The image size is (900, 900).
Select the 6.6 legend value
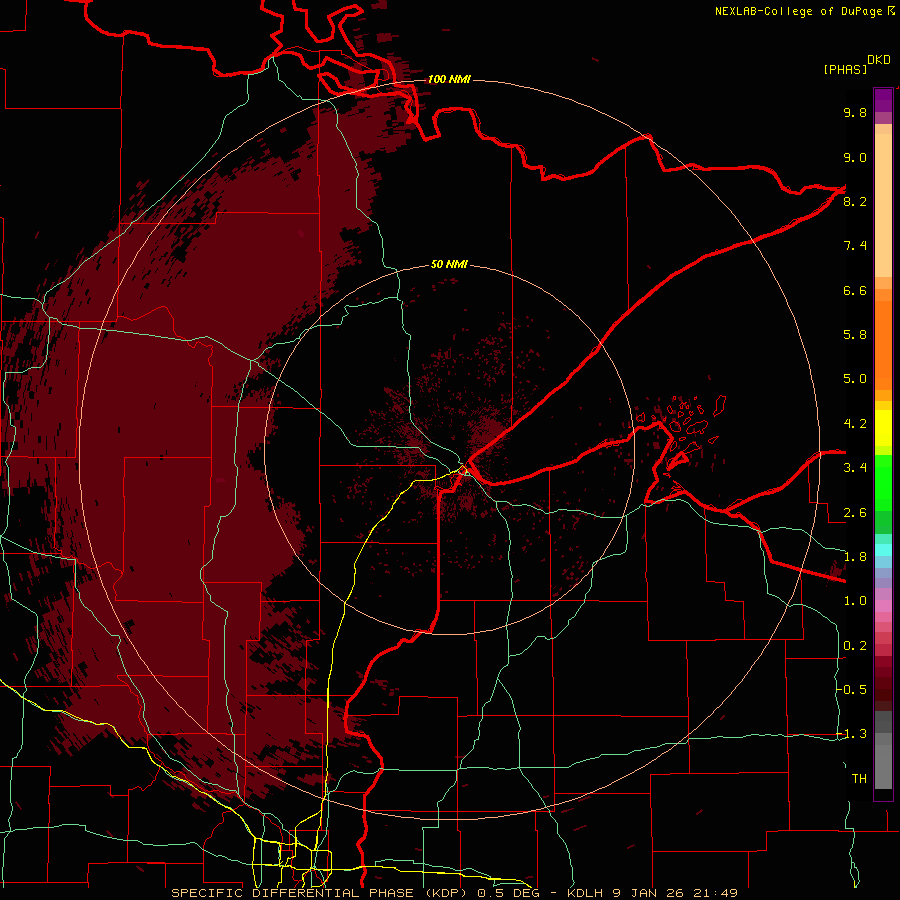click(855, 290)
